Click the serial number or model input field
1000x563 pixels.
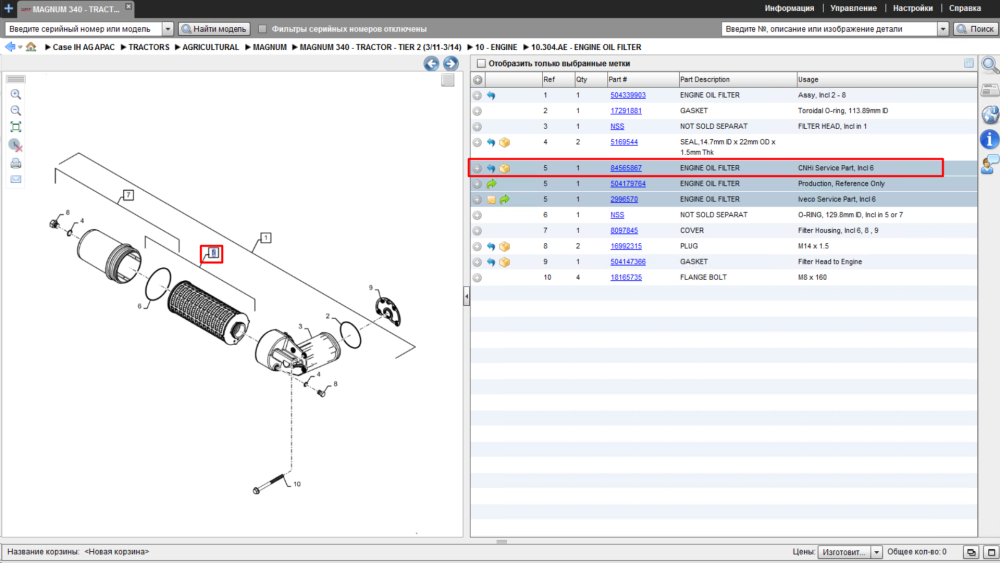83,29
